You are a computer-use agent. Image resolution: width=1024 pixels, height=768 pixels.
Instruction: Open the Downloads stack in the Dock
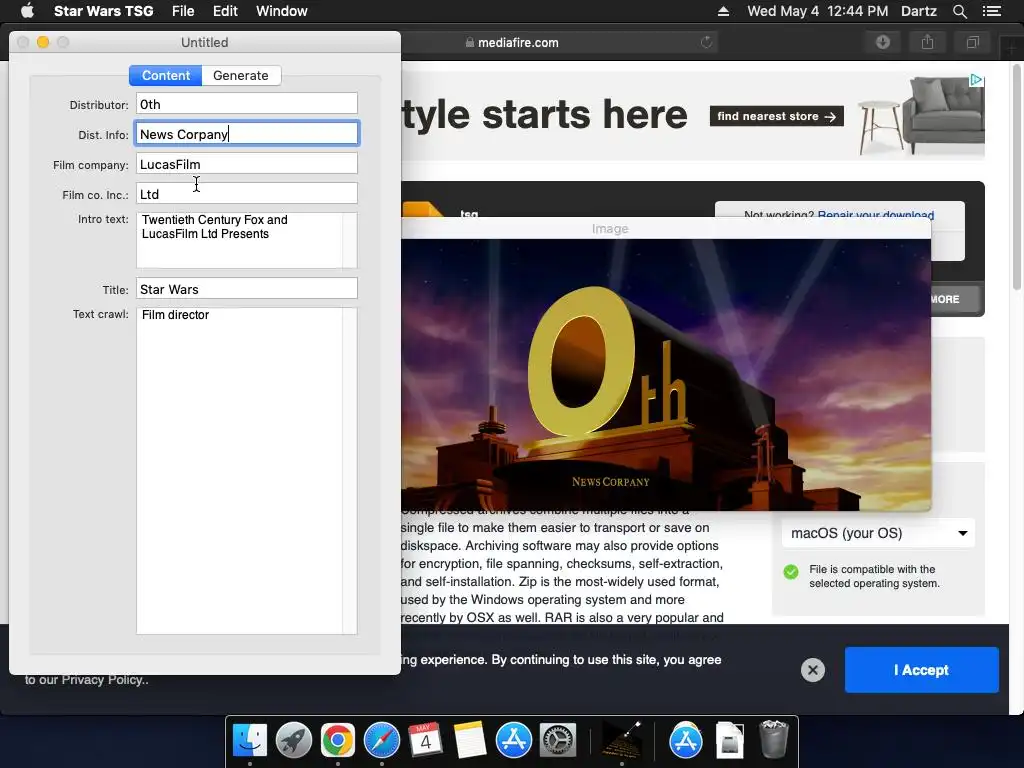tap(729, 741)
